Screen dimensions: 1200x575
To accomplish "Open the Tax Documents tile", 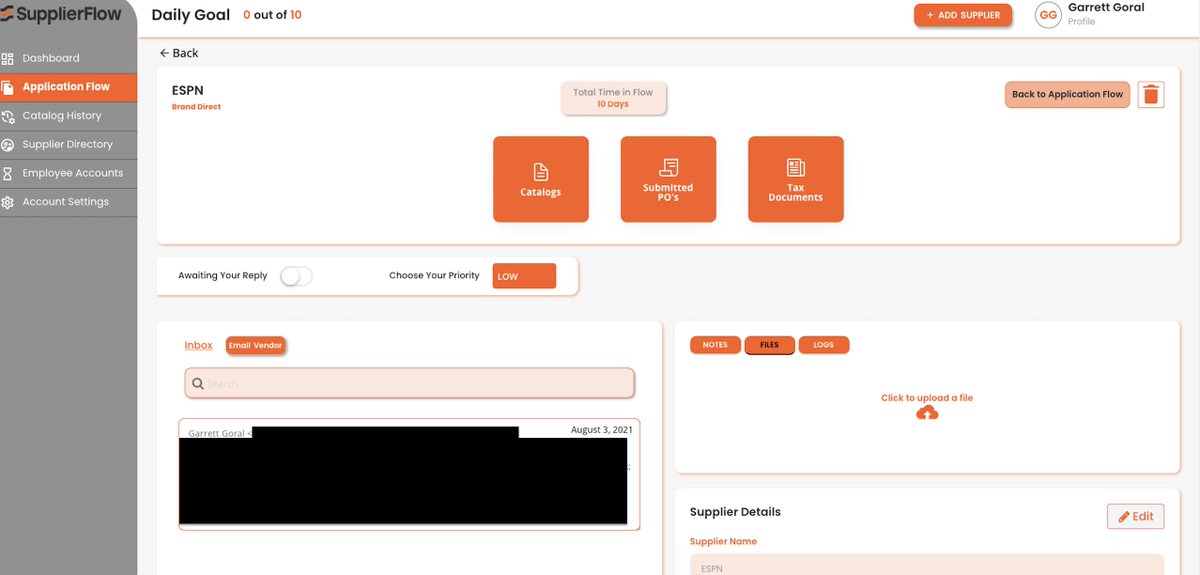I will [796, 179].
